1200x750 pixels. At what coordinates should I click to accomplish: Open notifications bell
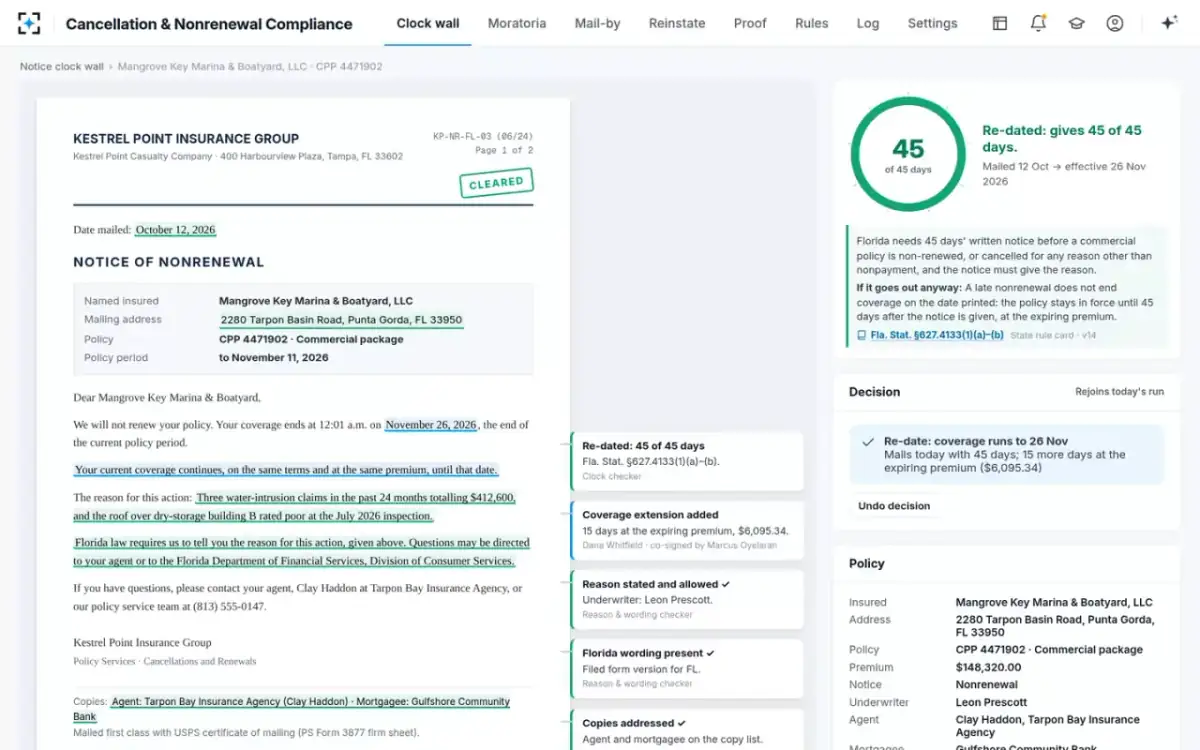click(x=1038, y=23)
